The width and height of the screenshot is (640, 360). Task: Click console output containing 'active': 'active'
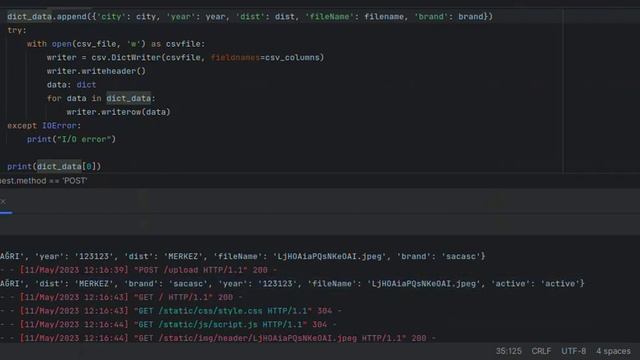(292, 284)
